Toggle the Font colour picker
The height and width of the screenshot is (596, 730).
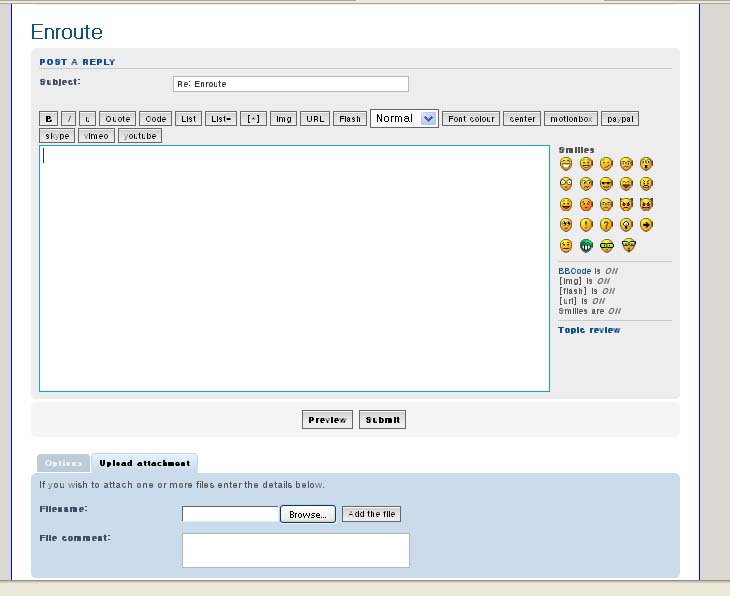click(471, 119)
